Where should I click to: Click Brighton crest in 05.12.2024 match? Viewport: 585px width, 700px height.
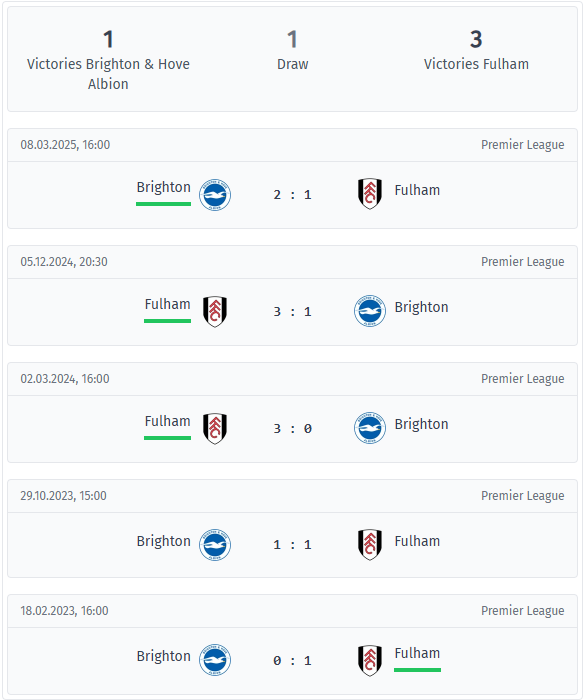(370, 311)
